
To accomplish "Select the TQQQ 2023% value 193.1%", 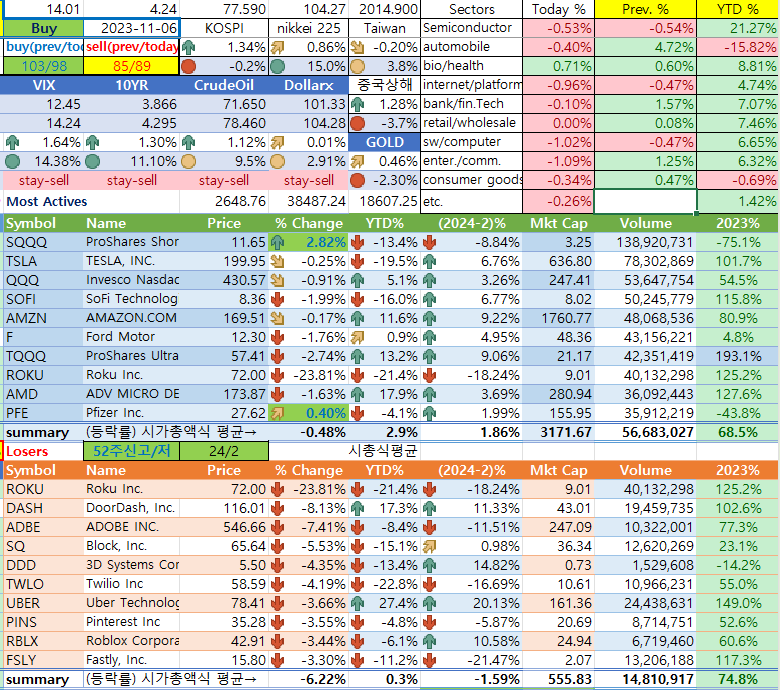I will [738, 357].
